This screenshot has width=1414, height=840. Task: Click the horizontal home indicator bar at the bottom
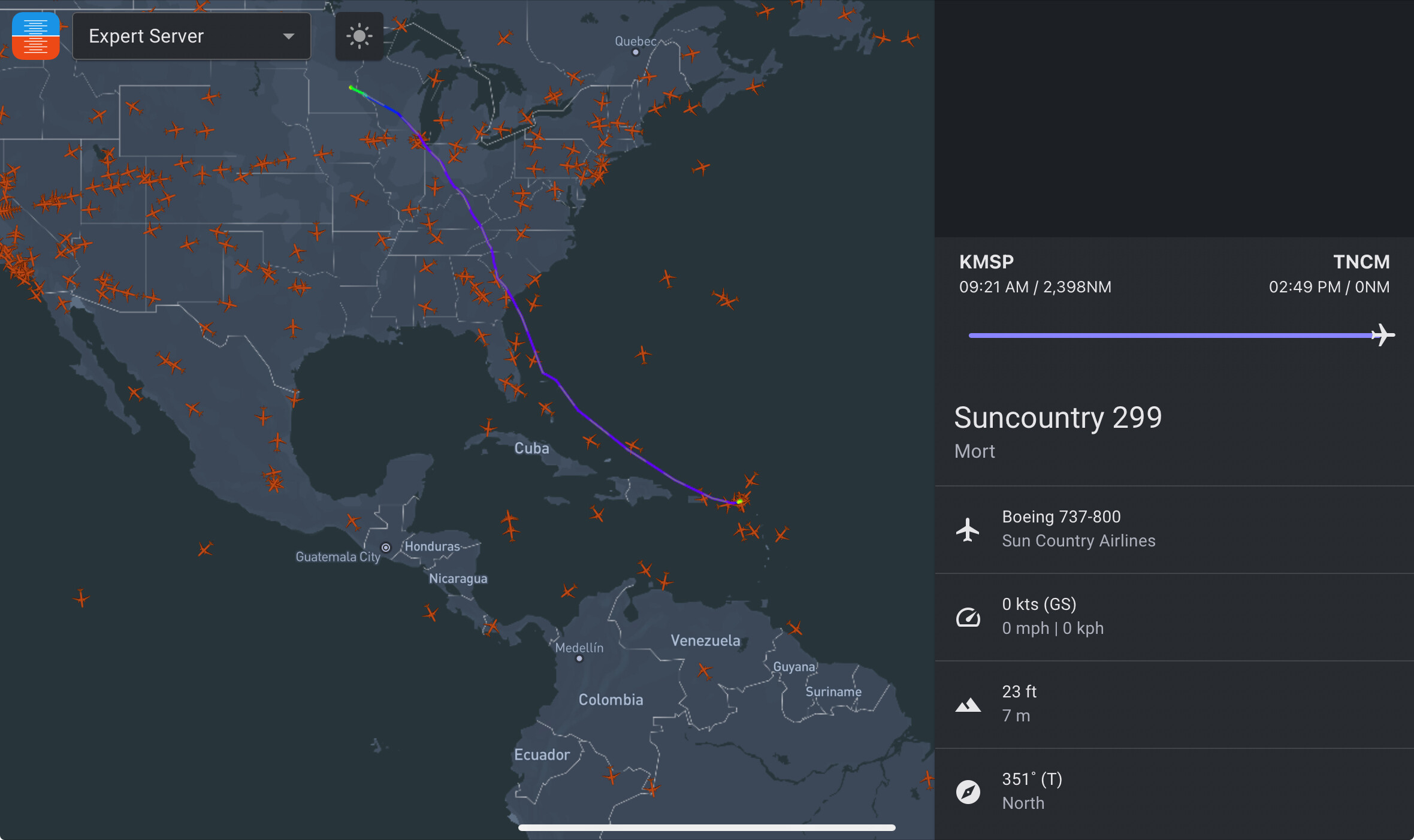706,827
